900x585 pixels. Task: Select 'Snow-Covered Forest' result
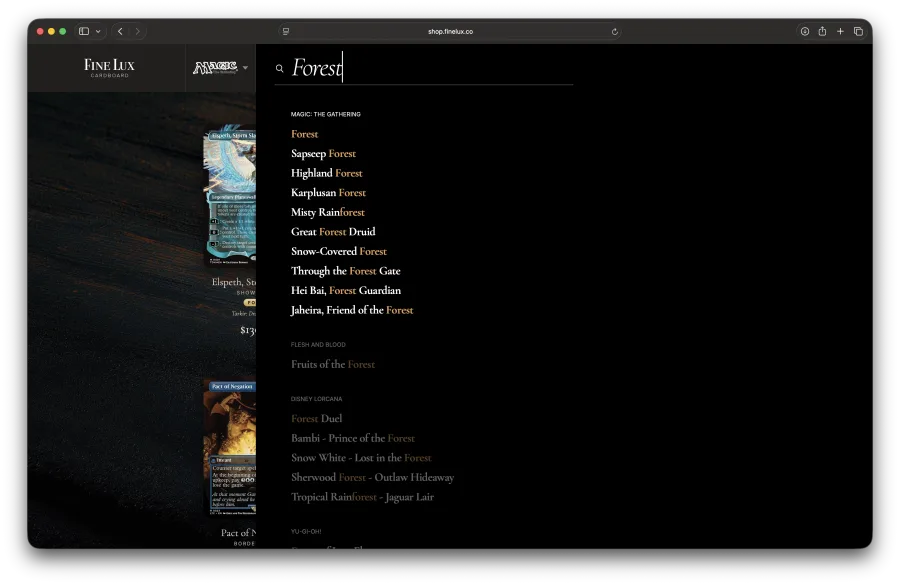tap(339, 251)
